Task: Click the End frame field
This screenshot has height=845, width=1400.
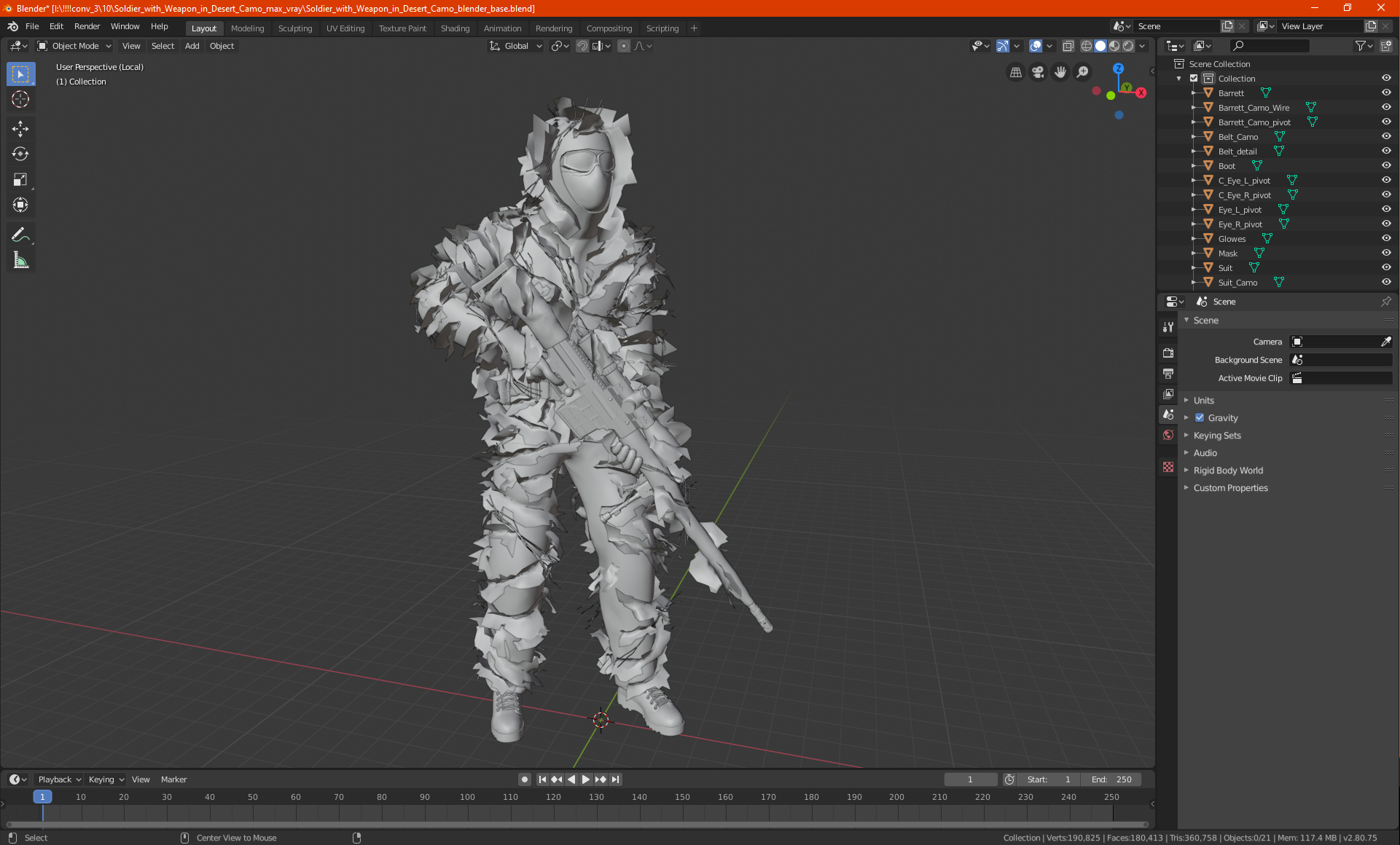Action: click(x=1111, y=779)
